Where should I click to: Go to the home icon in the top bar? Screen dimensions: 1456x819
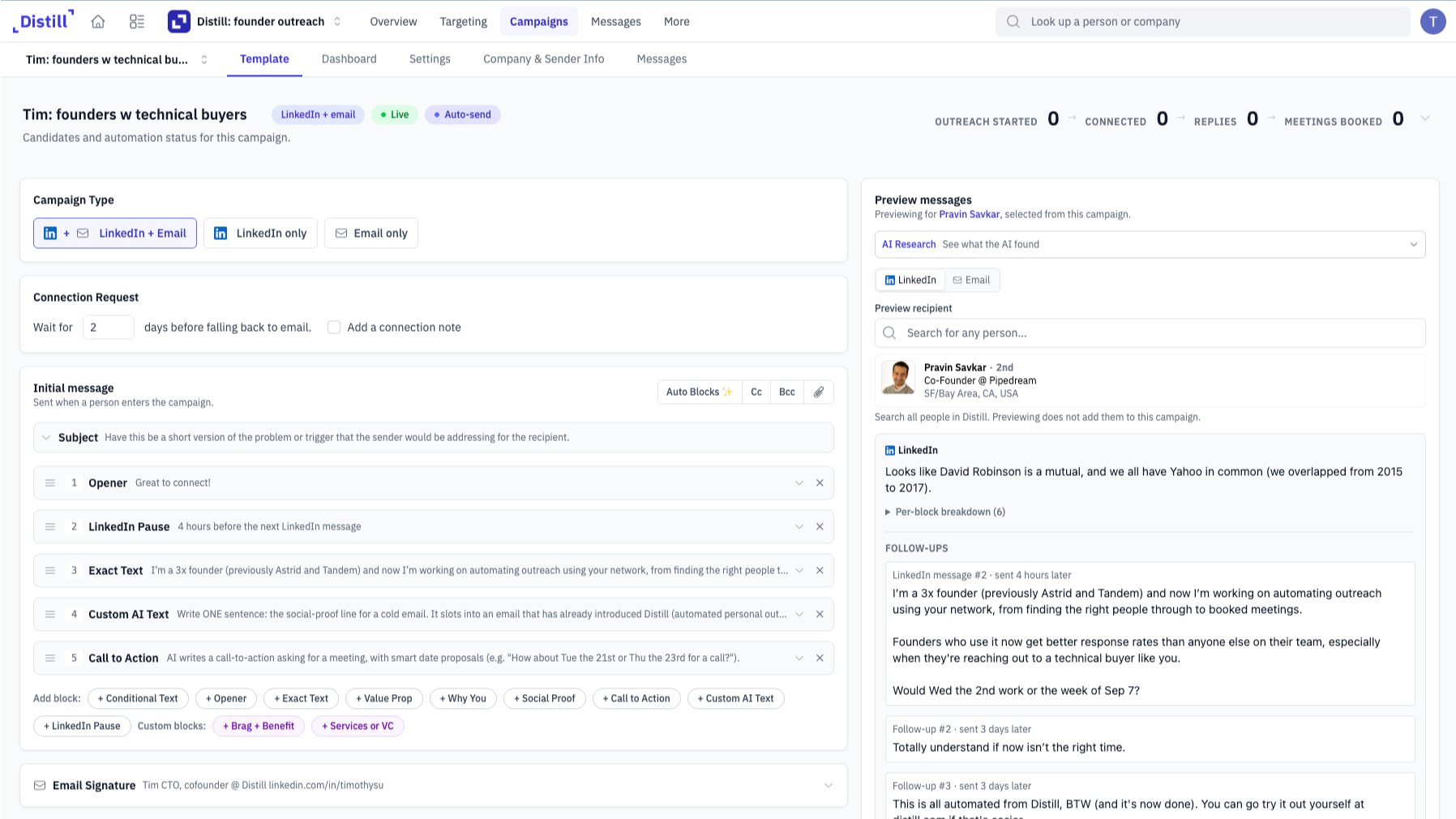coord(98,22)
